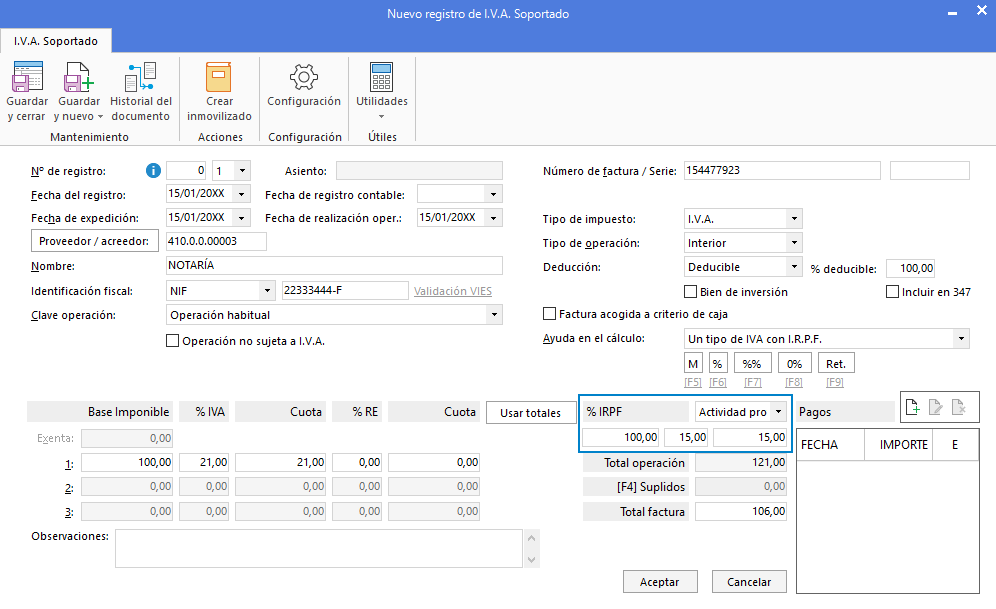Enable Incluir en 347 checkbox
The height and width of the screenshot is (609, 996).
point(892,291)
